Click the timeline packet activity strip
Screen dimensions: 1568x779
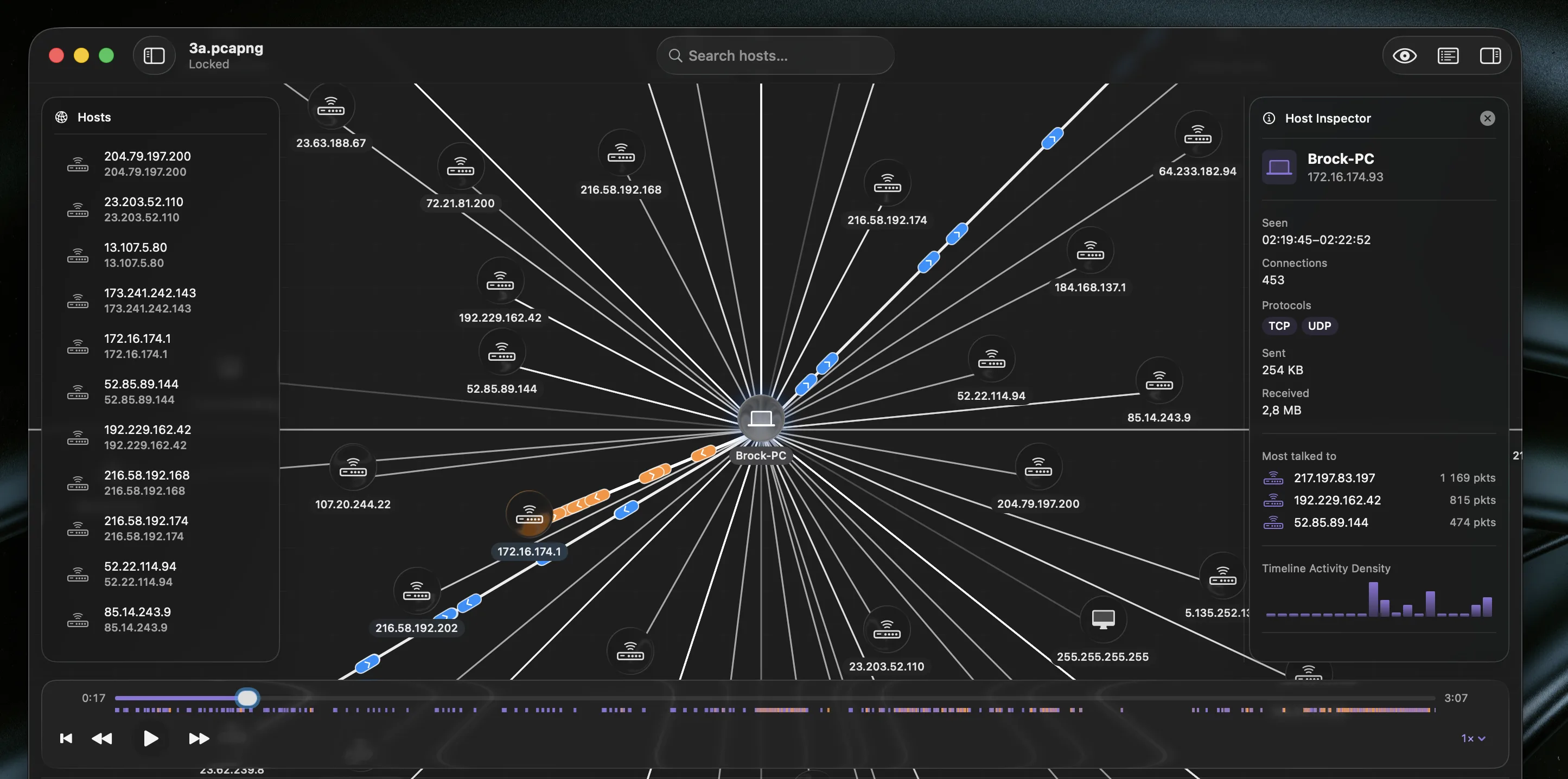774,710
